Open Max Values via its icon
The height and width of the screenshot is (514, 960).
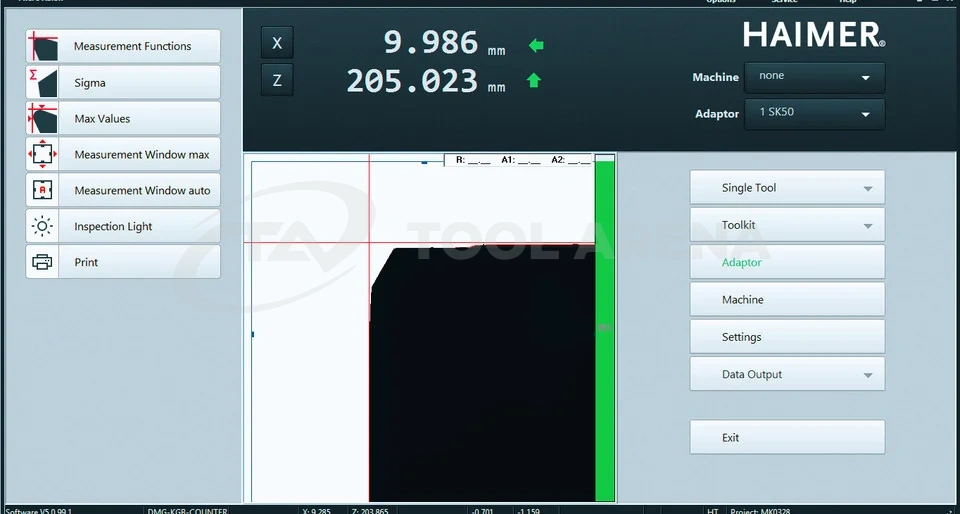(x=43, y=119)
